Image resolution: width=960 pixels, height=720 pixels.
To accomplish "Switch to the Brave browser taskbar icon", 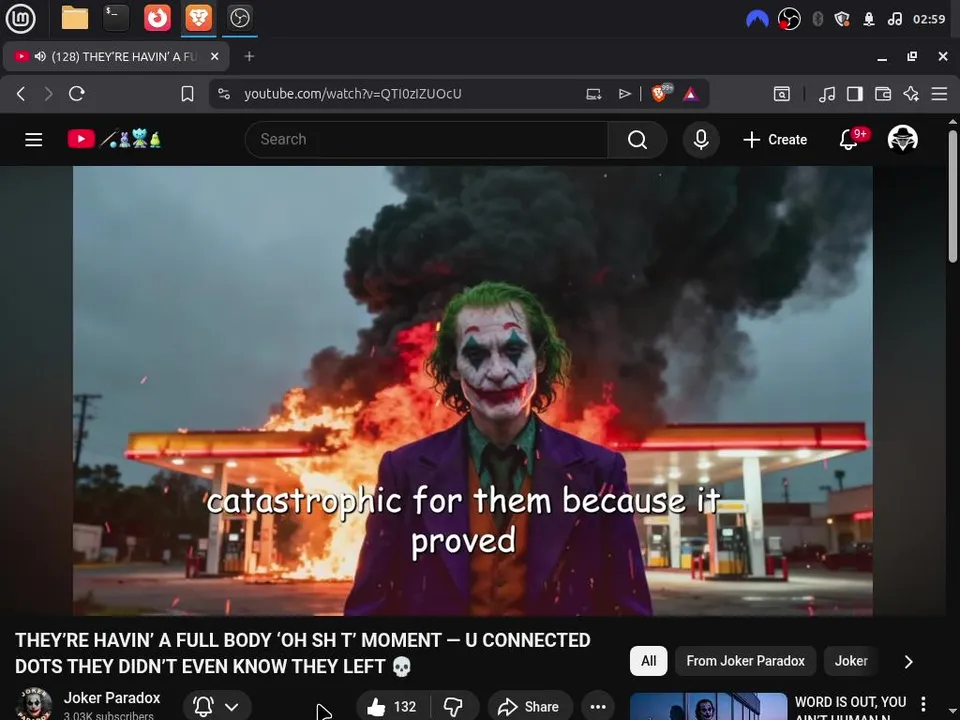I will pos(199,18).
